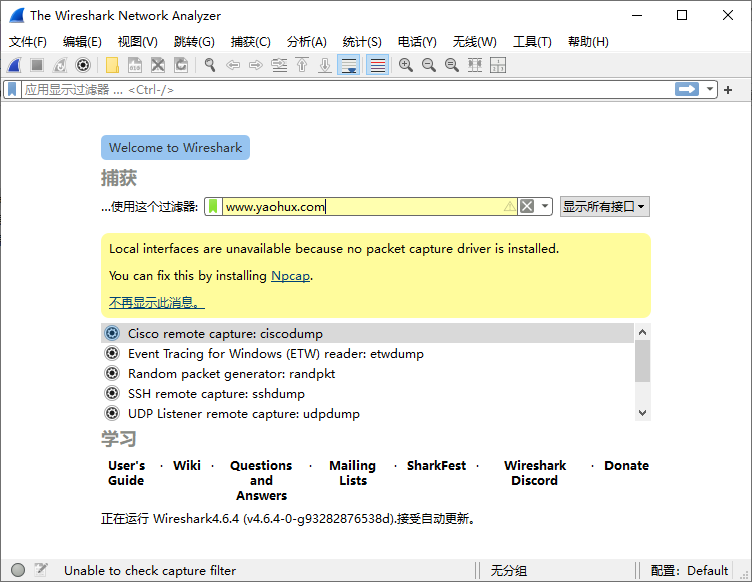This screenshot has width=752, height=582.
Task: Zoom out main window text
Action: (429, 65)
